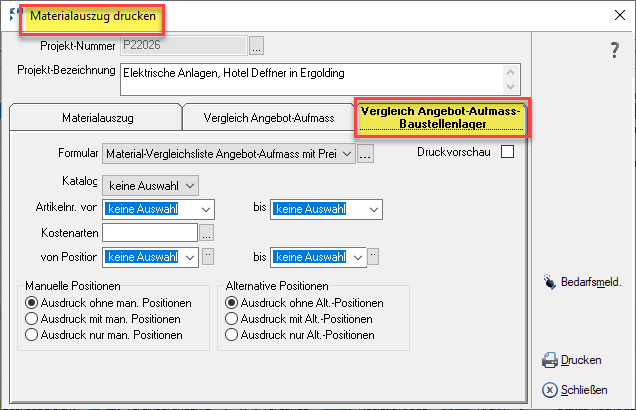
Task: Click the Drucken printer icon
Action: point(549,360)
